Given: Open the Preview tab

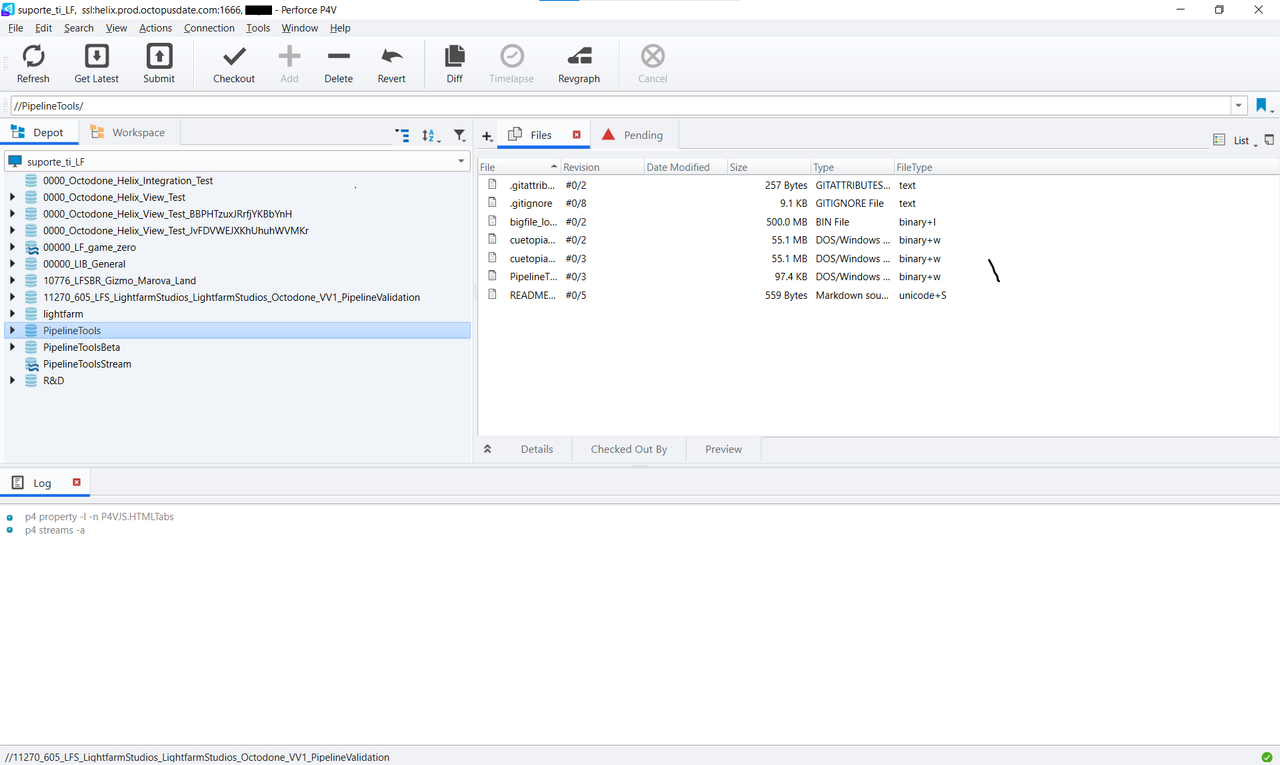Looking at the screenshot, I should (724, 449).
